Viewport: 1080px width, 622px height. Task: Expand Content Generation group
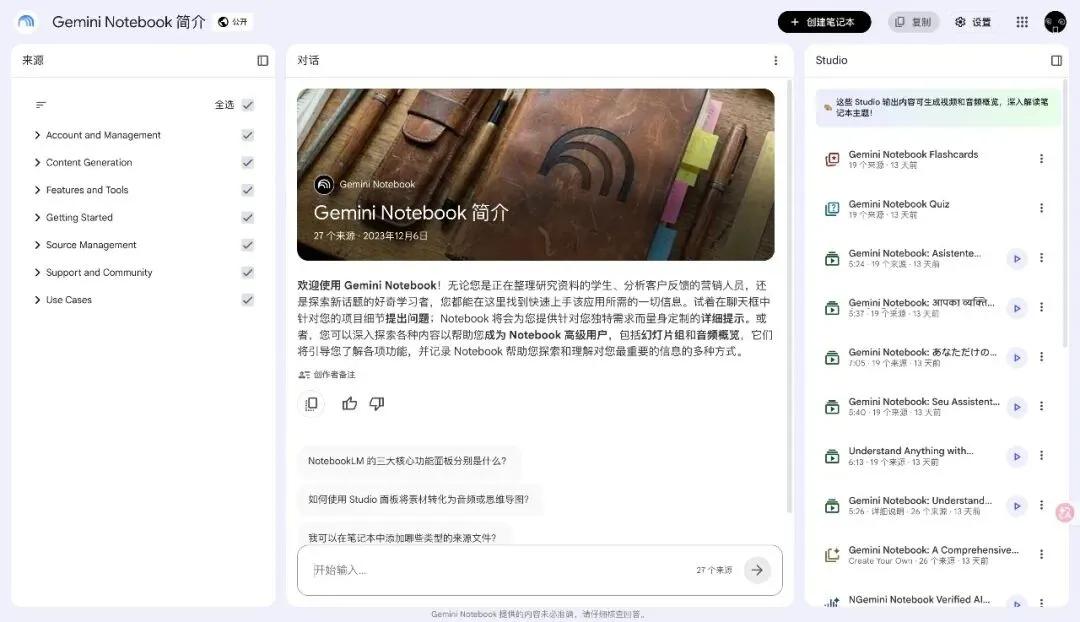click(37, 163)
